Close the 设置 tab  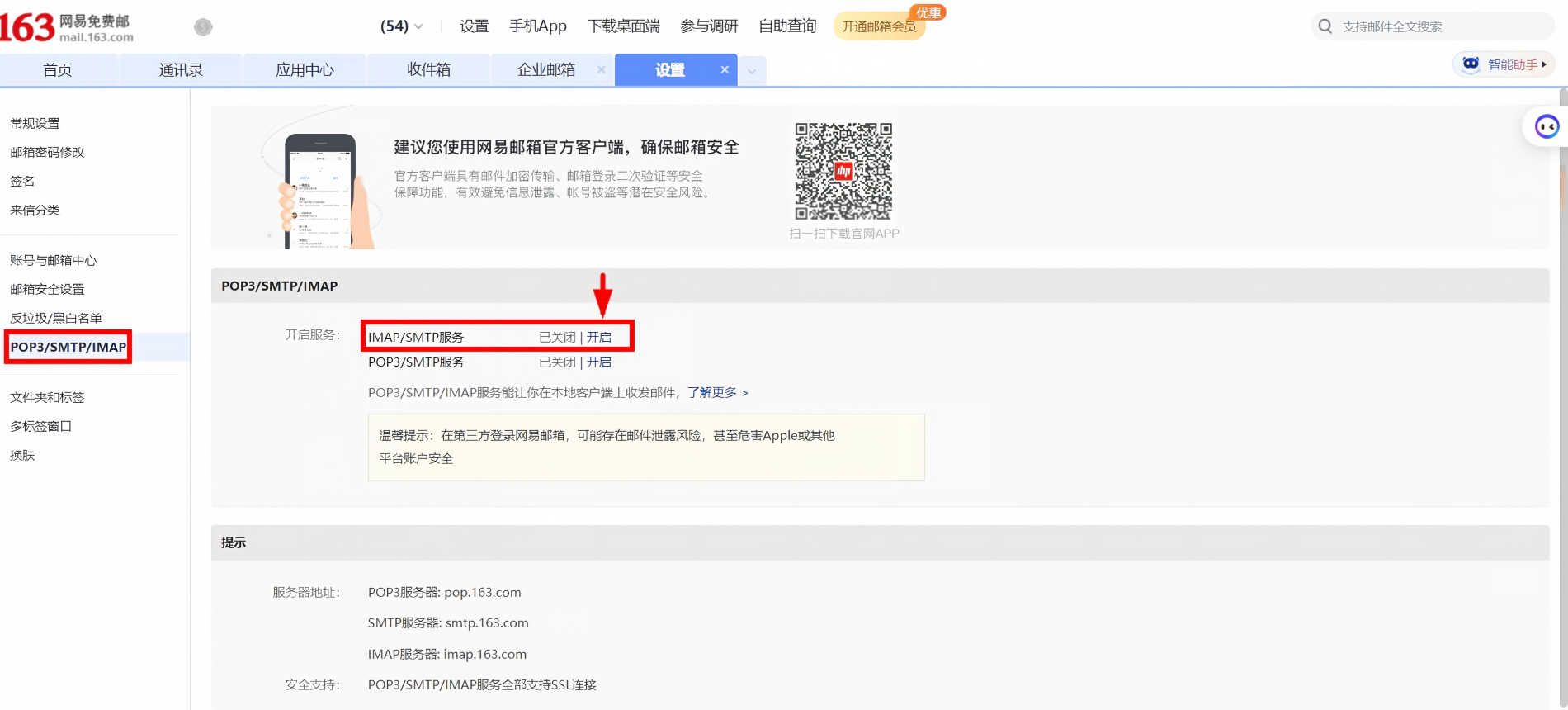point(725,69)
